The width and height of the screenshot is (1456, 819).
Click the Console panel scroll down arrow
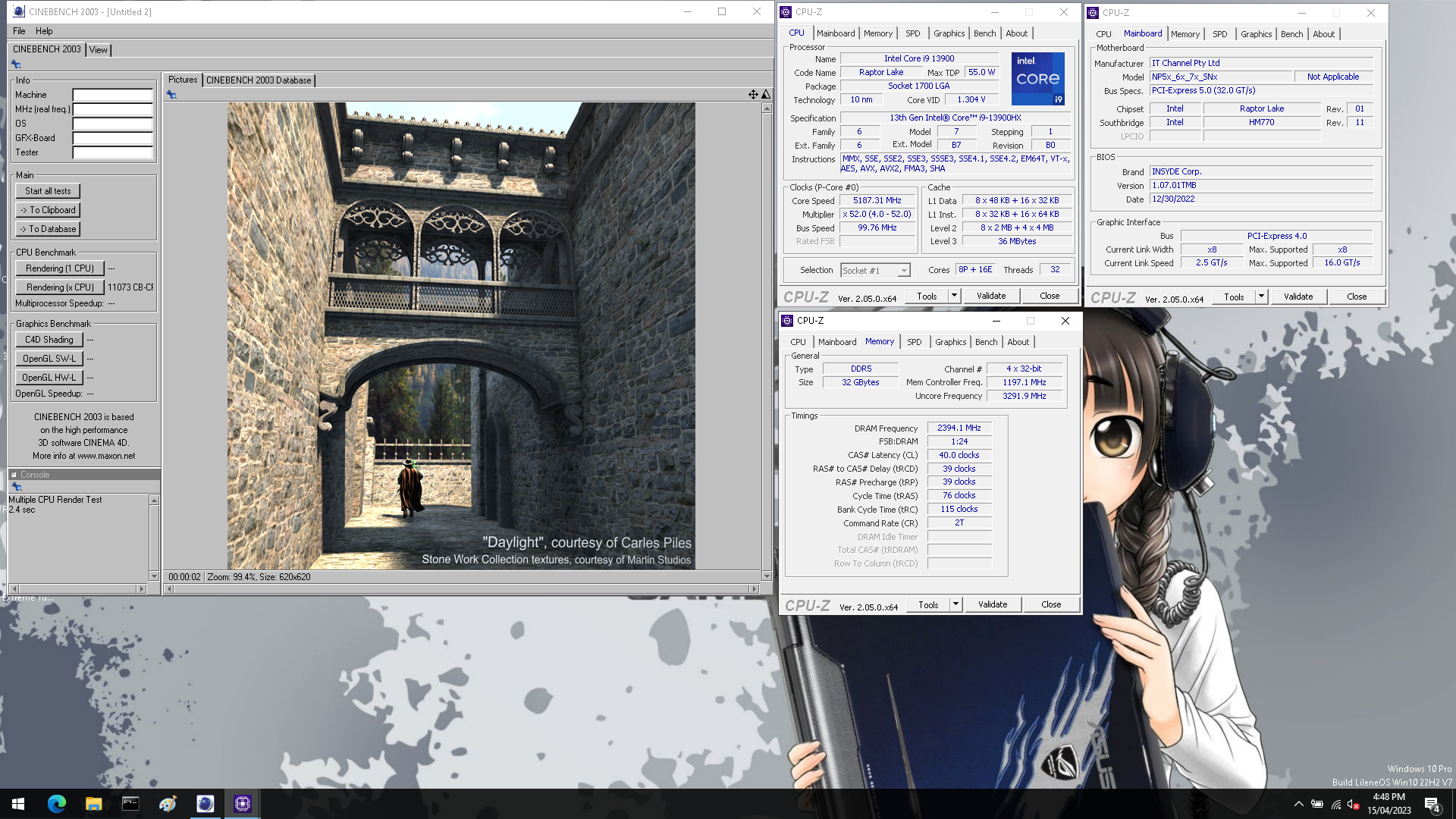(154, 576)
